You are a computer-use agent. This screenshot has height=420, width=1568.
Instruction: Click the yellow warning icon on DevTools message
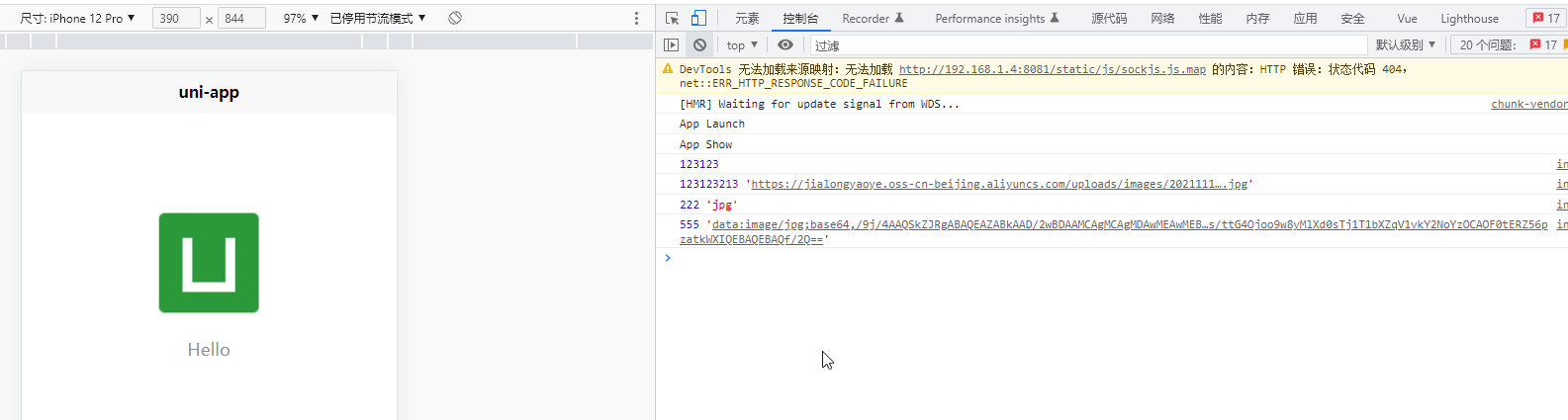pyautogui.click(x=668, y=69)
